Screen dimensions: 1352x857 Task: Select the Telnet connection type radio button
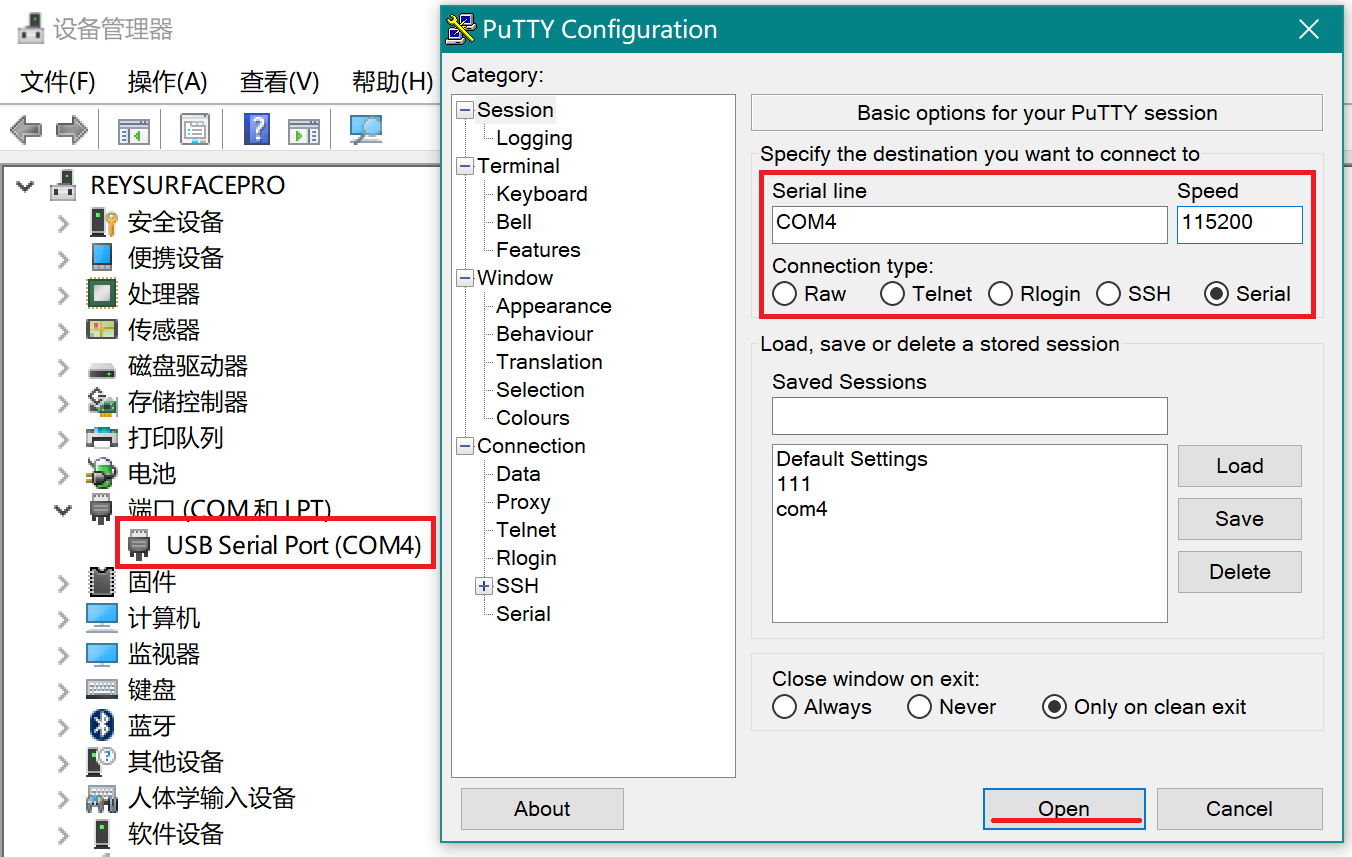892,294
